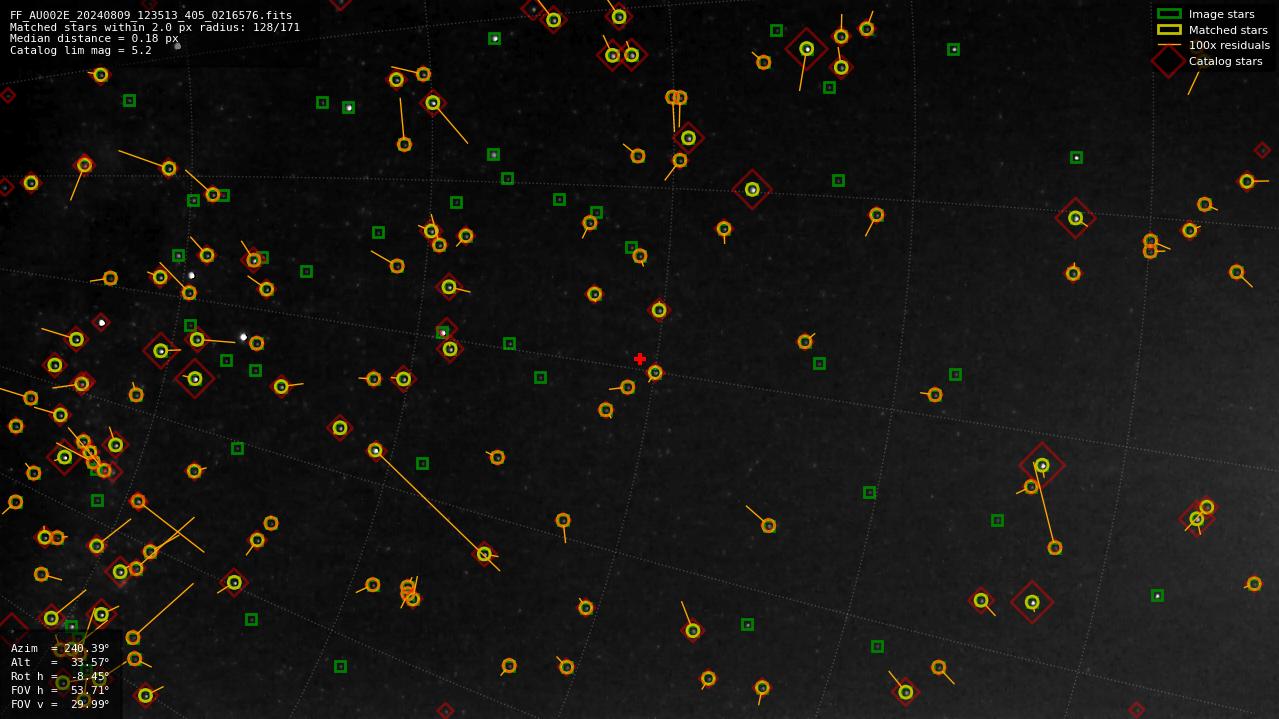
Task: Click the 'Catalog lim mag = 5.2' text
Action: pos(81,51)
